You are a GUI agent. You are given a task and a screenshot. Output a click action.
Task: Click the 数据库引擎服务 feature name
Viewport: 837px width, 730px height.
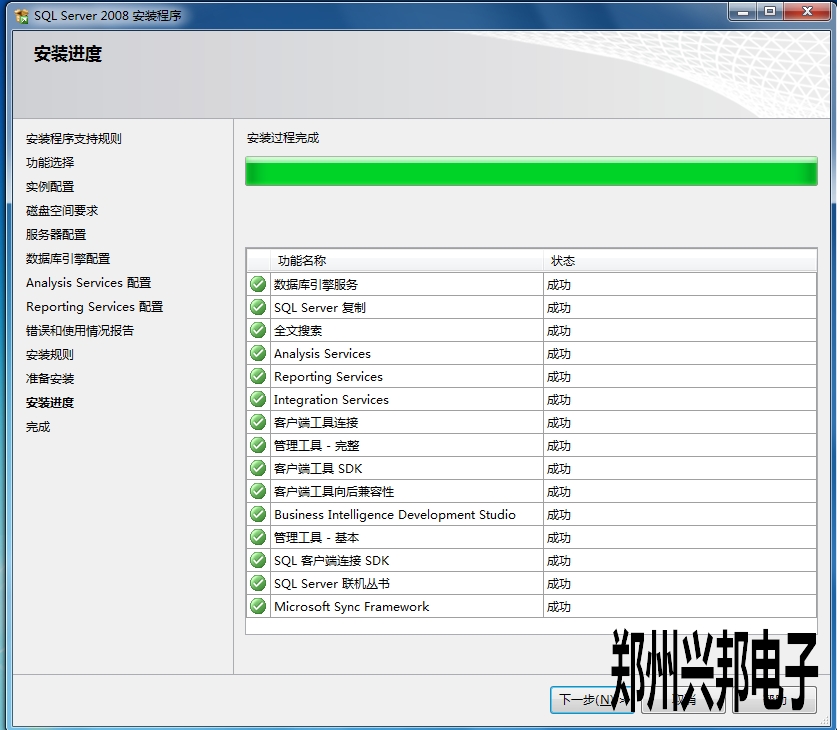click(x=316, y=285)
